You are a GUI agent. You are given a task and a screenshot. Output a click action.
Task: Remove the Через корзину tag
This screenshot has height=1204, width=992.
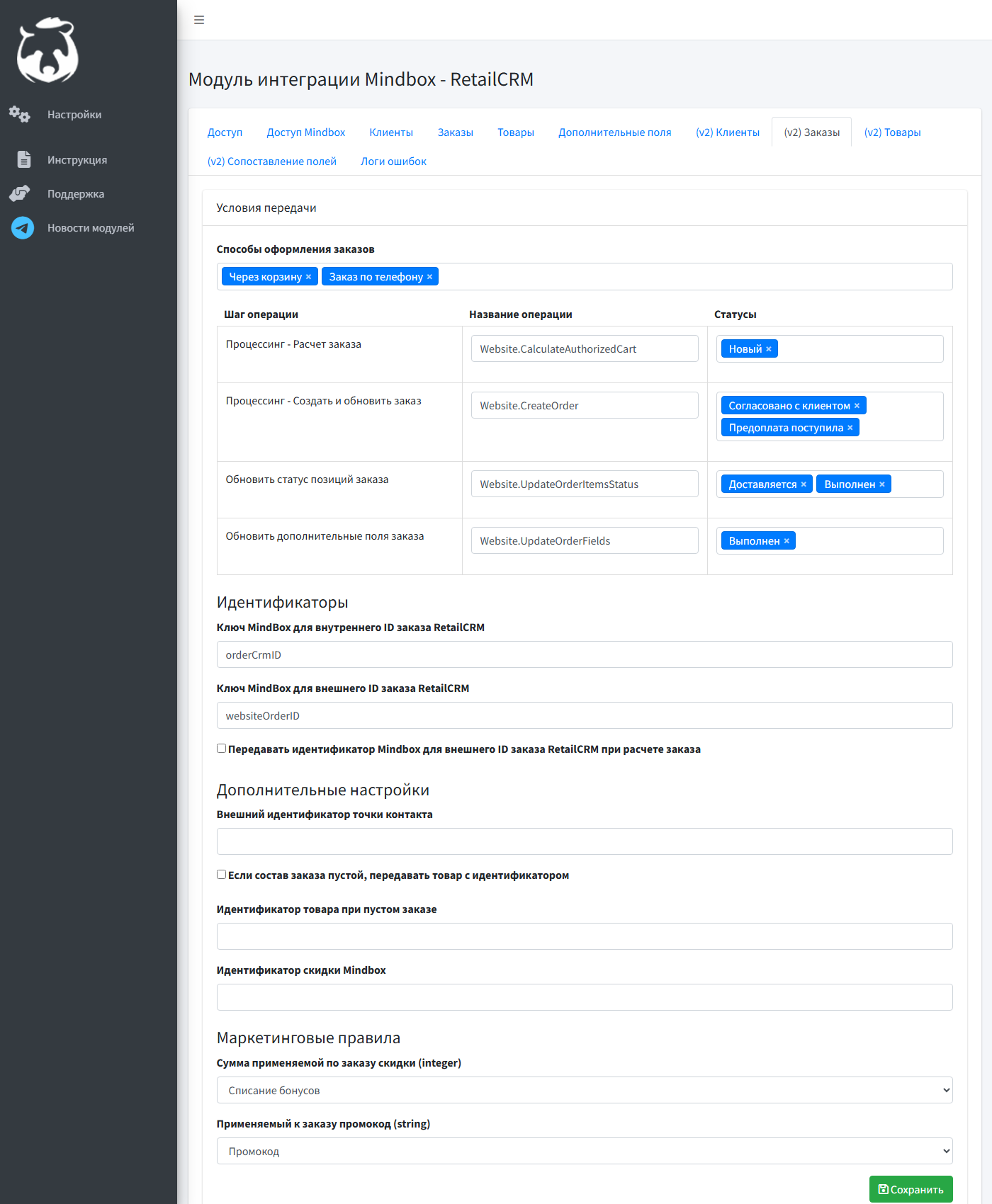pos(308,277)
